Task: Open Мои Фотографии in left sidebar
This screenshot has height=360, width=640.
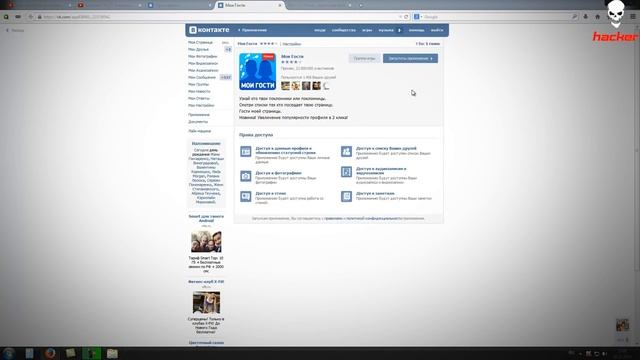Action: (x=202, y=56)
